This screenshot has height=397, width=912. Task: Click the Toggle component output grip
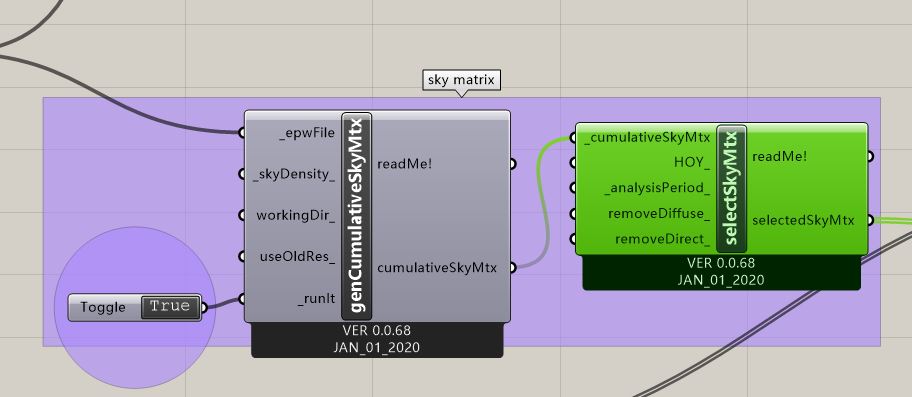pos(204,307)
